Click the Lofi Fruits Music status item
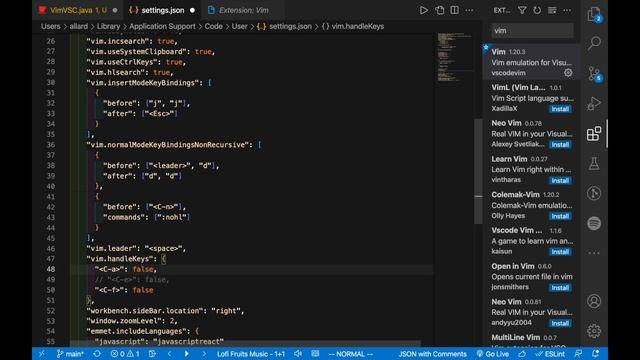Image resolution: width=640 pixels, height=360 pixels. tap(251, 353)
